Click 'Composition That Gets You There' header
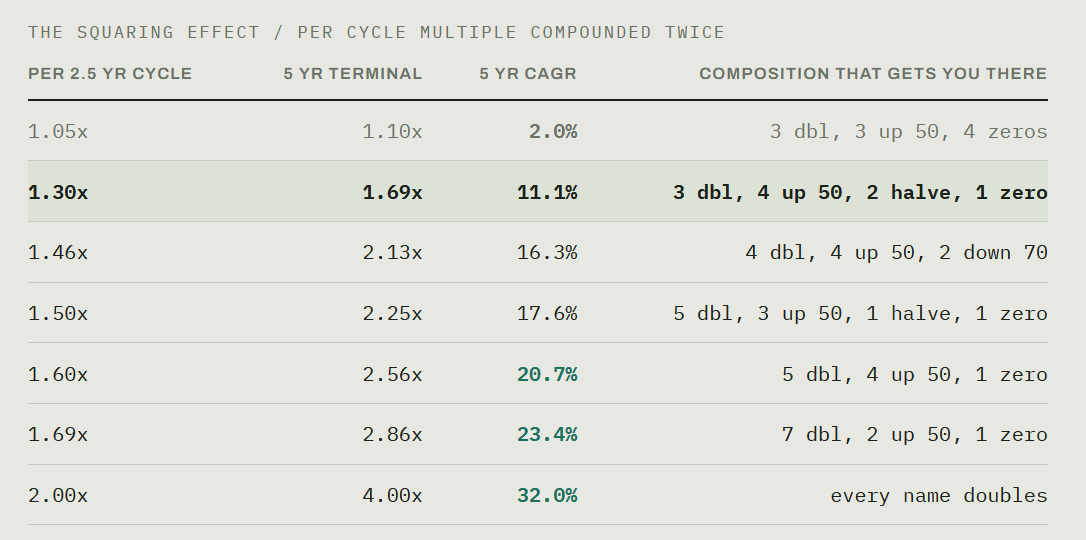Screen dimensions: 1086x540 873,73
